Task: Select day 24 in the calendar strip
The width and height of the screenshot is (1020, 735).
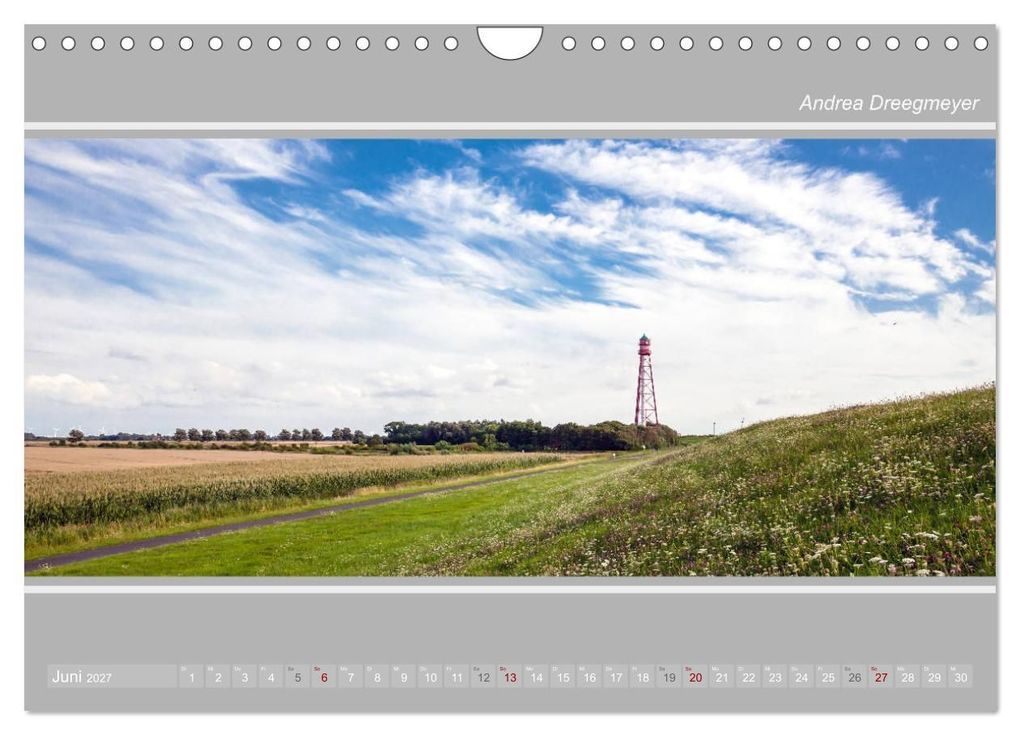Action: click(x=801, y=676)
